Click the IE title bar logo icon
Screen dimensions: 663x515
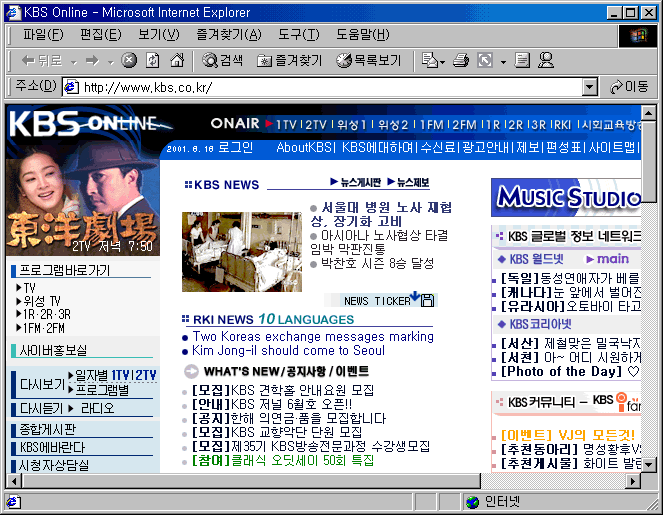(13, 13)
